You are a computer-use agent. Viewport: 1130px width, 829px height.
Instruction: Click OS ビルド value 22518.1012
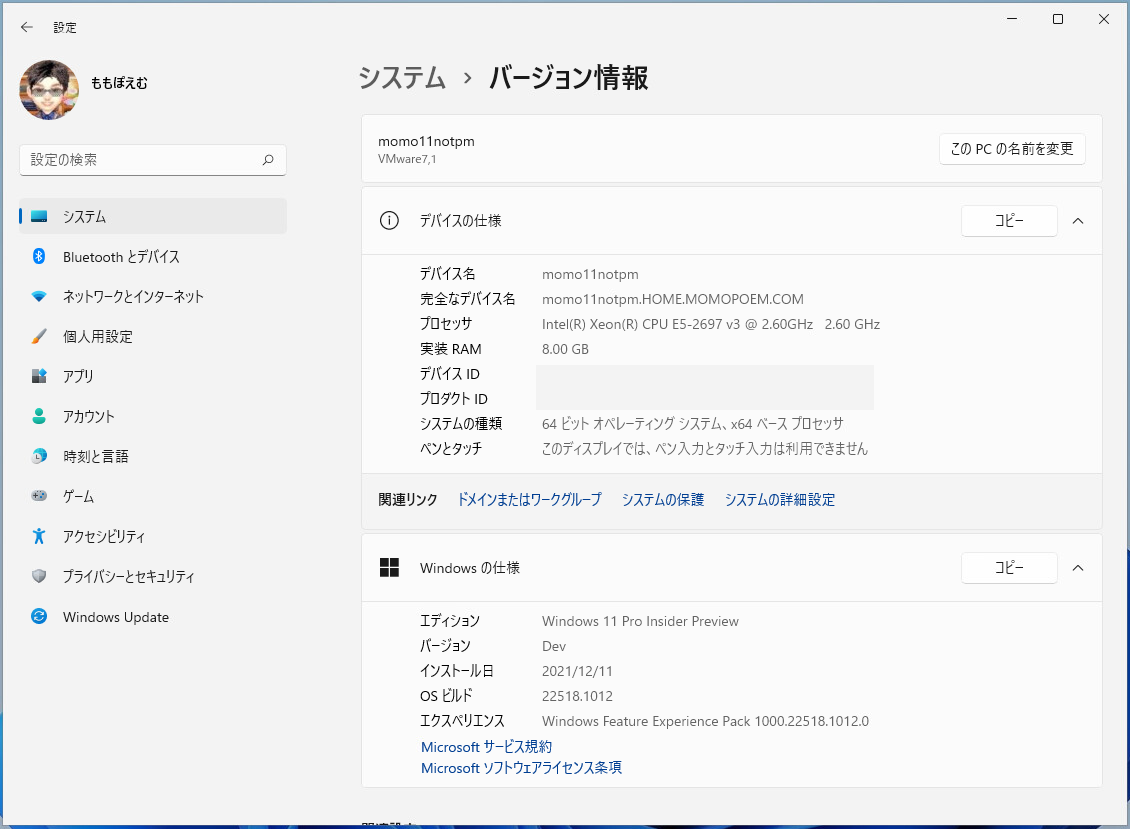point(577,696)
